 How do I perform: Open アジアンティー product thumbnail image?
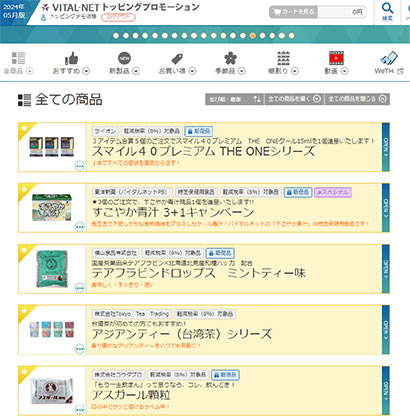pos(52,329)
